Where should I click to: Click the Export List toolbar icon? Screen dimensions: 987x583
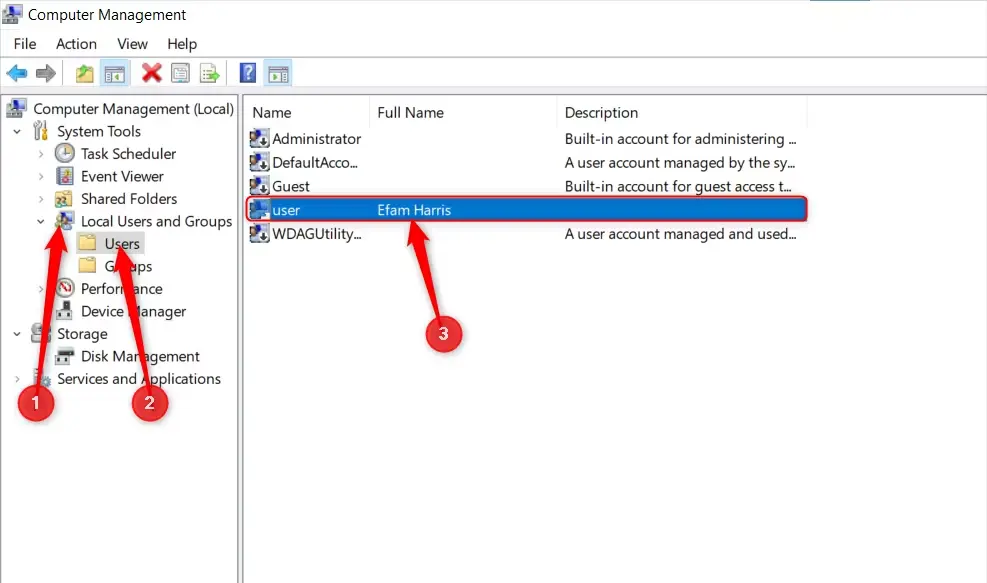[x=210, y=74]
